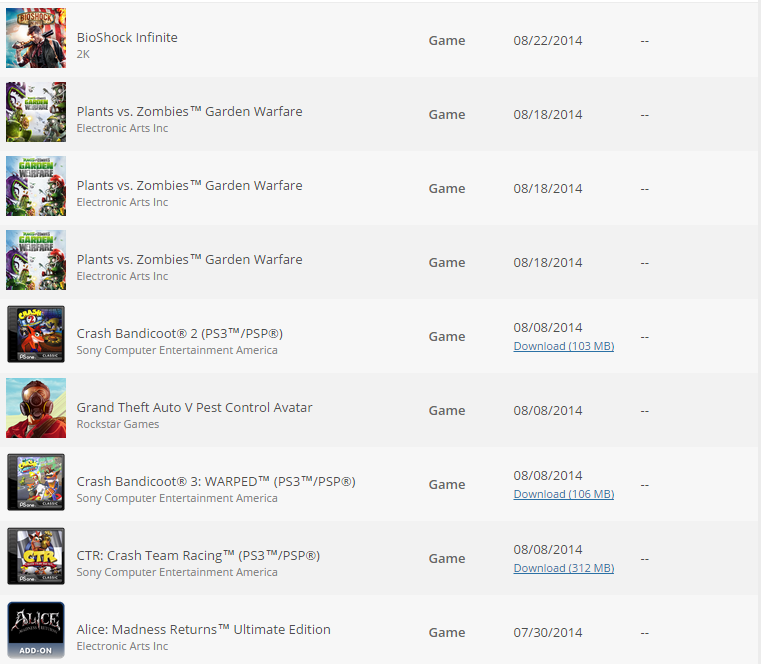Click the Game type label for GTA V Avatar
Image resolution: width=761 pixels, height=664 pixels.
[x=447, y=411]
